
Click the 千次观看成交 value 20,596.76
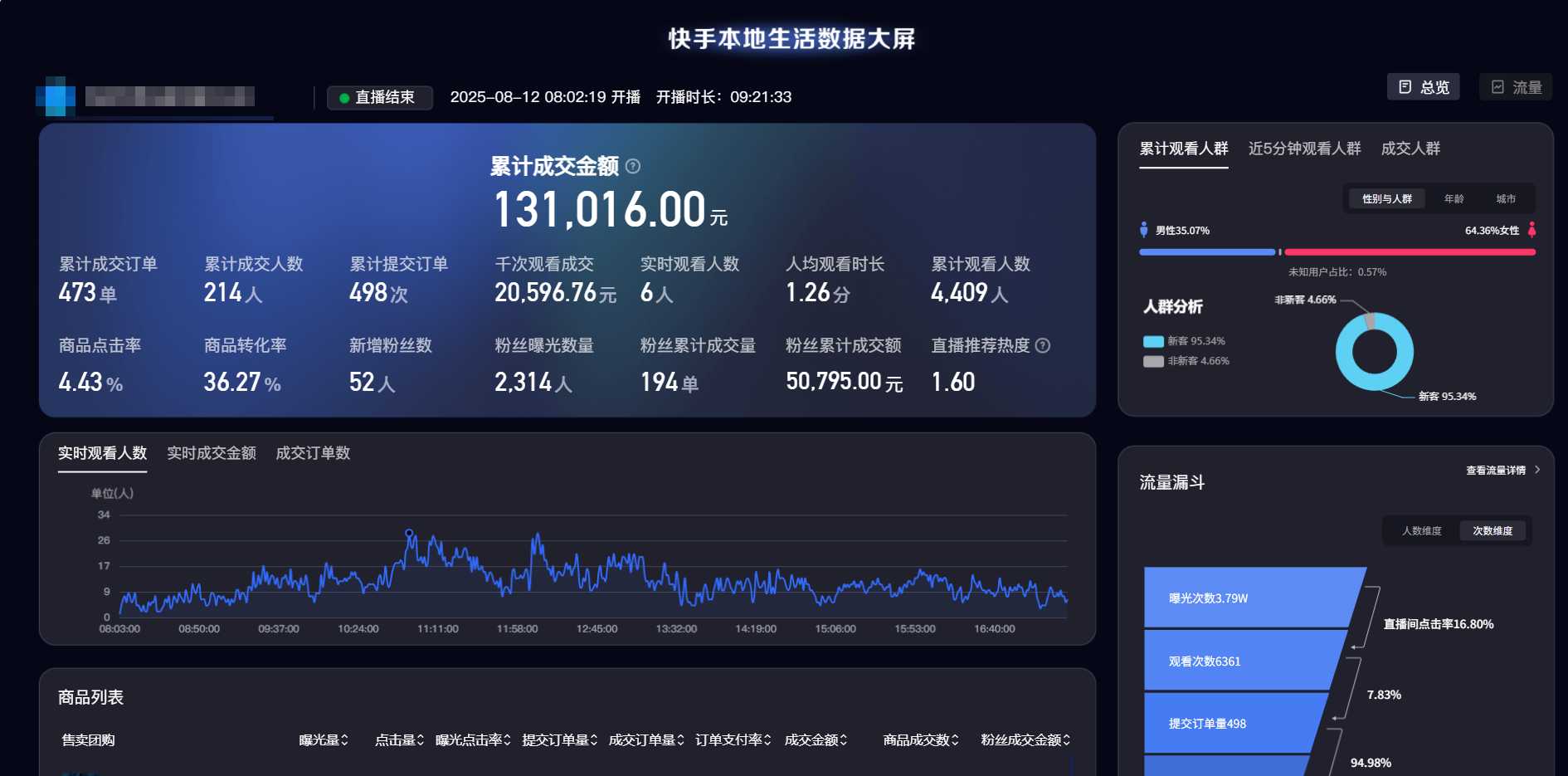click(545, 292)
